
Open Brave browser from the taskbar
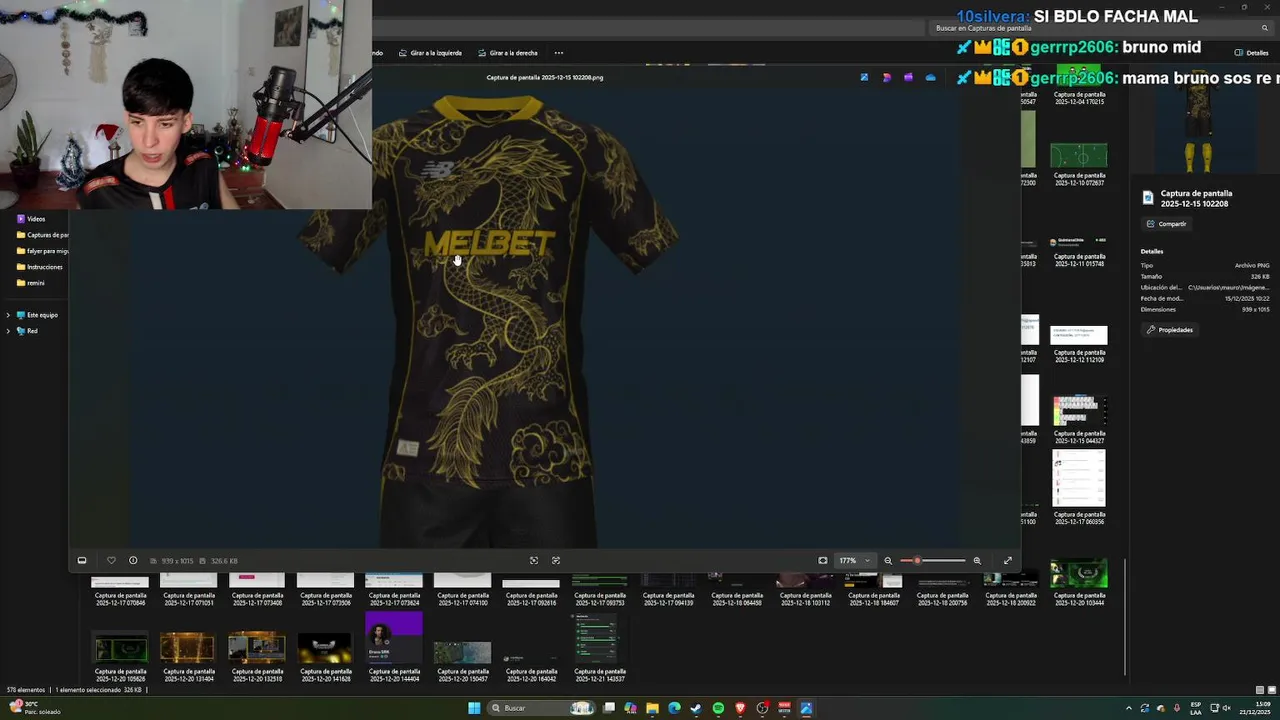click(740, 708)
